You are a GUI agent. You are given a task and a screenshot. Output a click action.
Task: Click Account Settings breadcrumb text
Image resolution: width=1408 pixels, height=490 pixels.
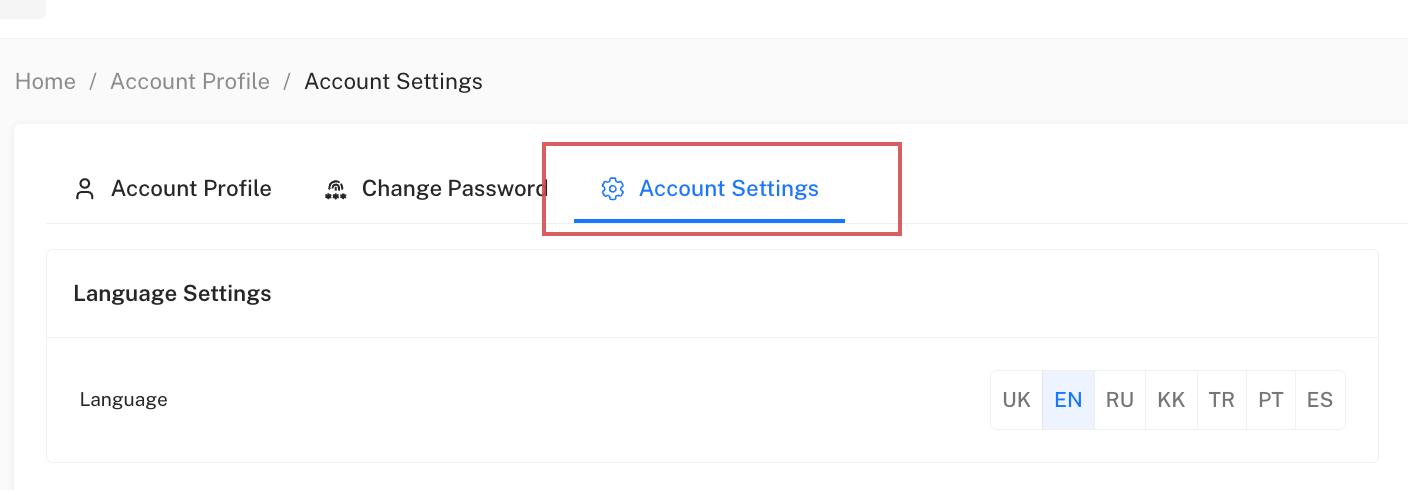(393, 82)
